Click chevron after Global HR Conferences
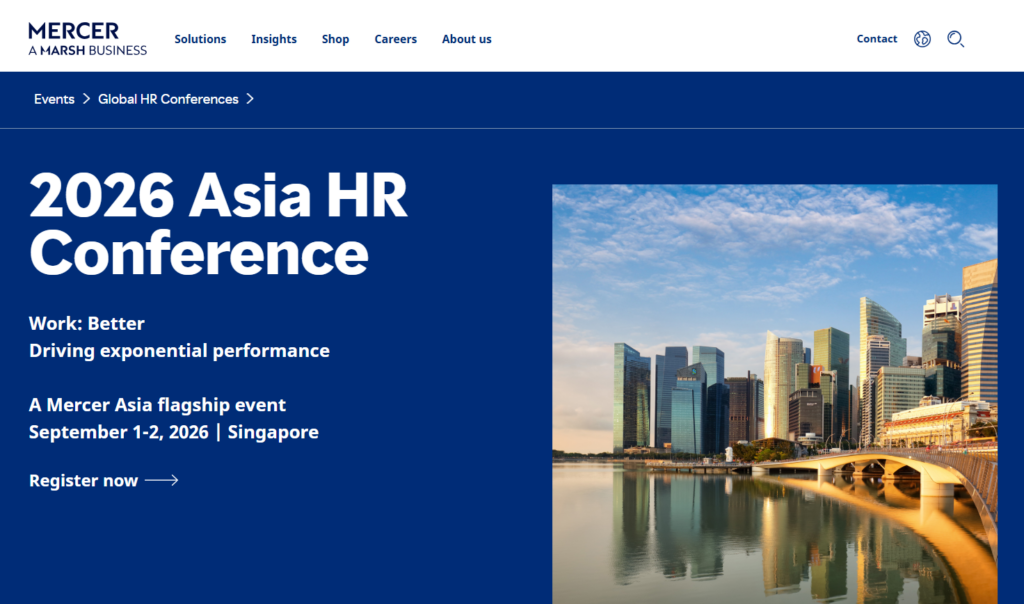 coord(250,99)
